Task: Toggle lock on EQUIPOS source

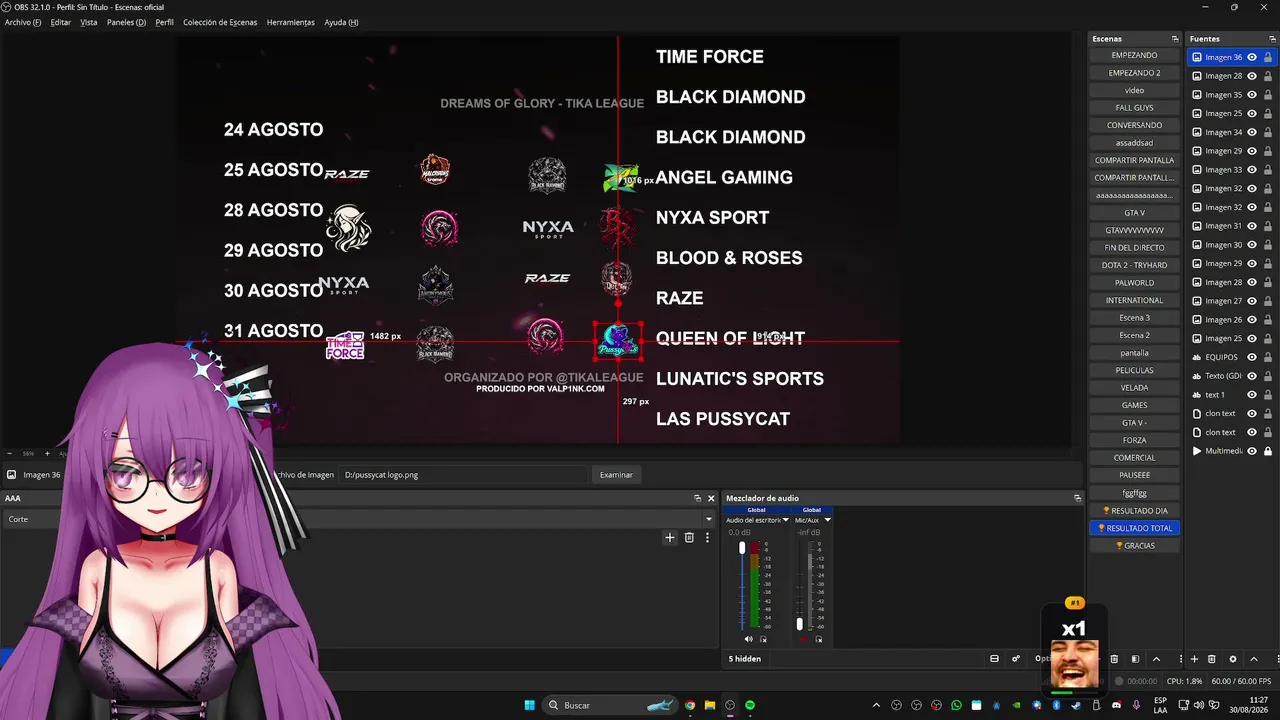Action: click(x=1268, y=357)
